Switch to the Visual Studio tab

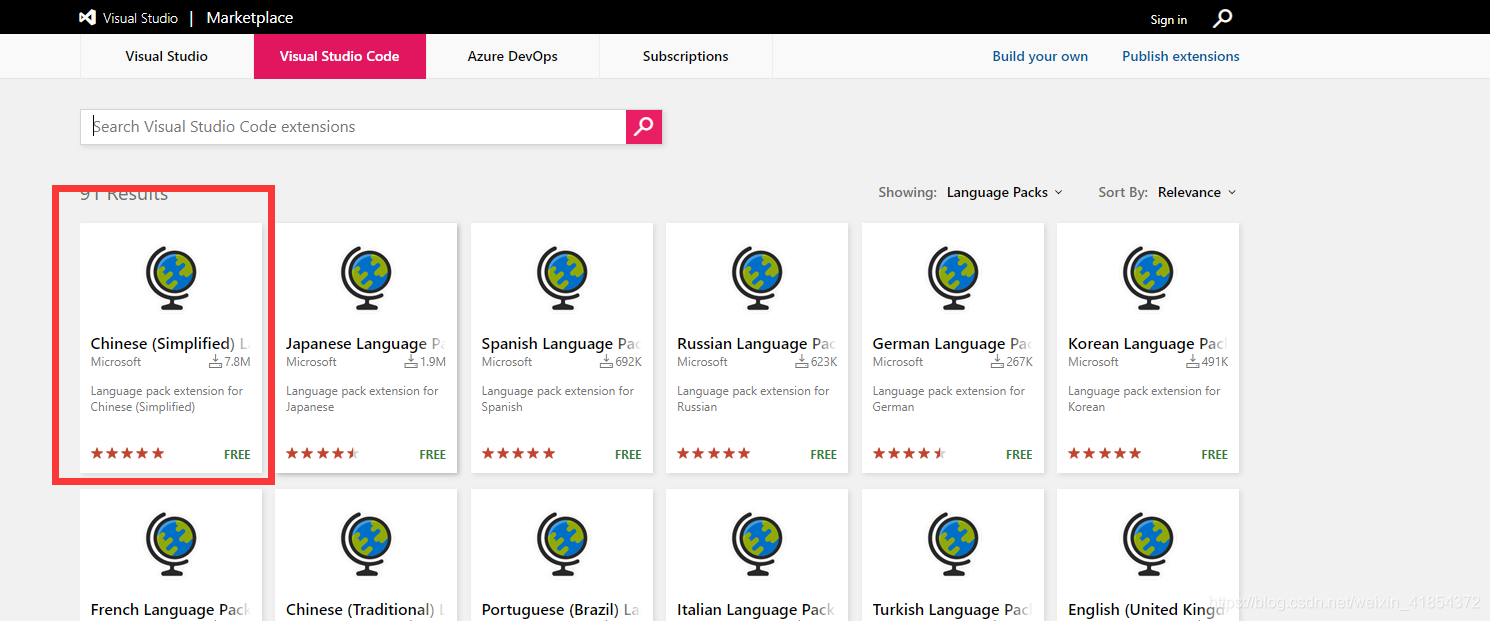(x=167, y=56)
